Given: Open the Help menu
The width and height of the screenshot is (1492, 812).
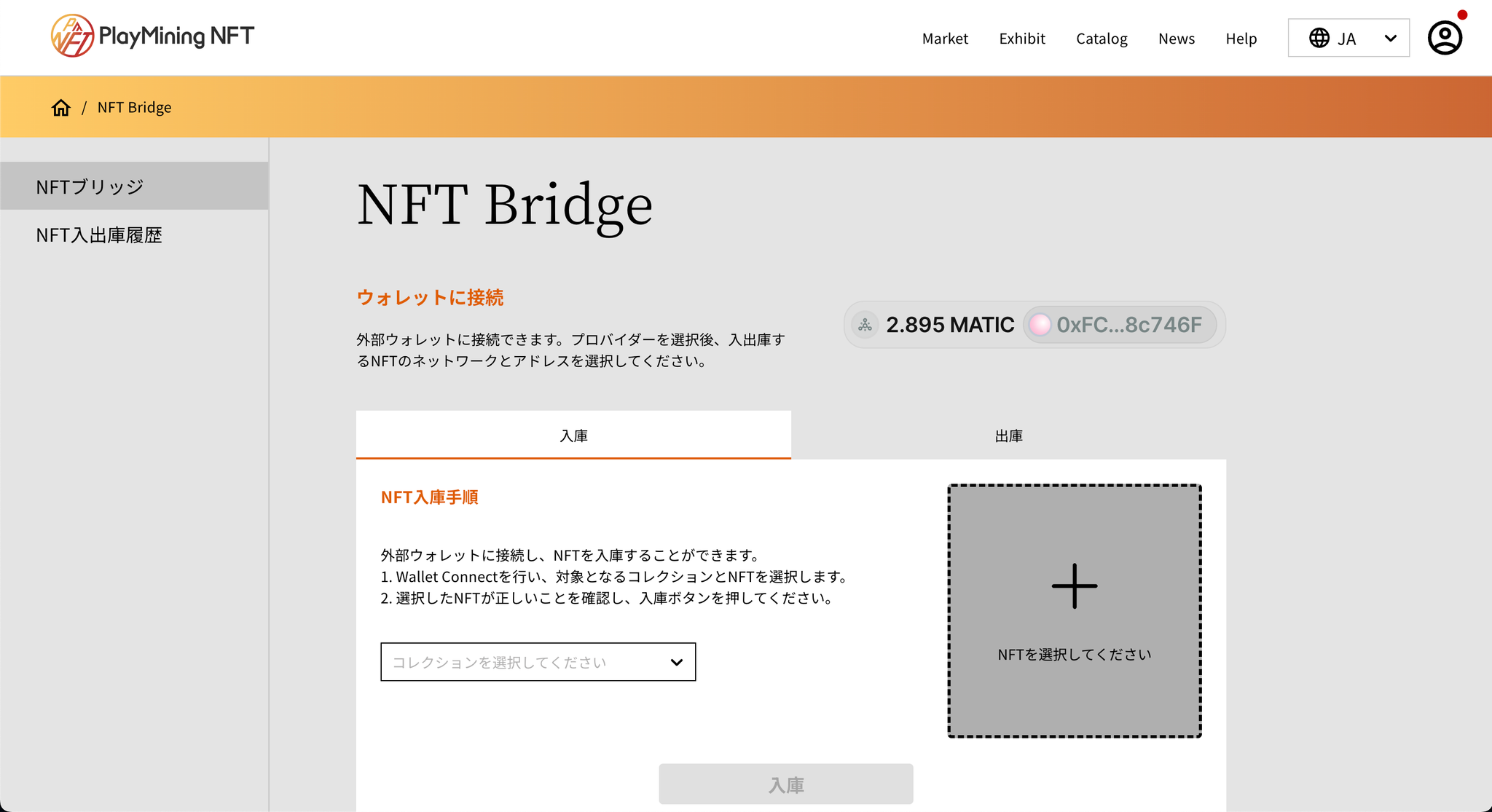Looking at the screenshot, I should [x=1241, y=39].
